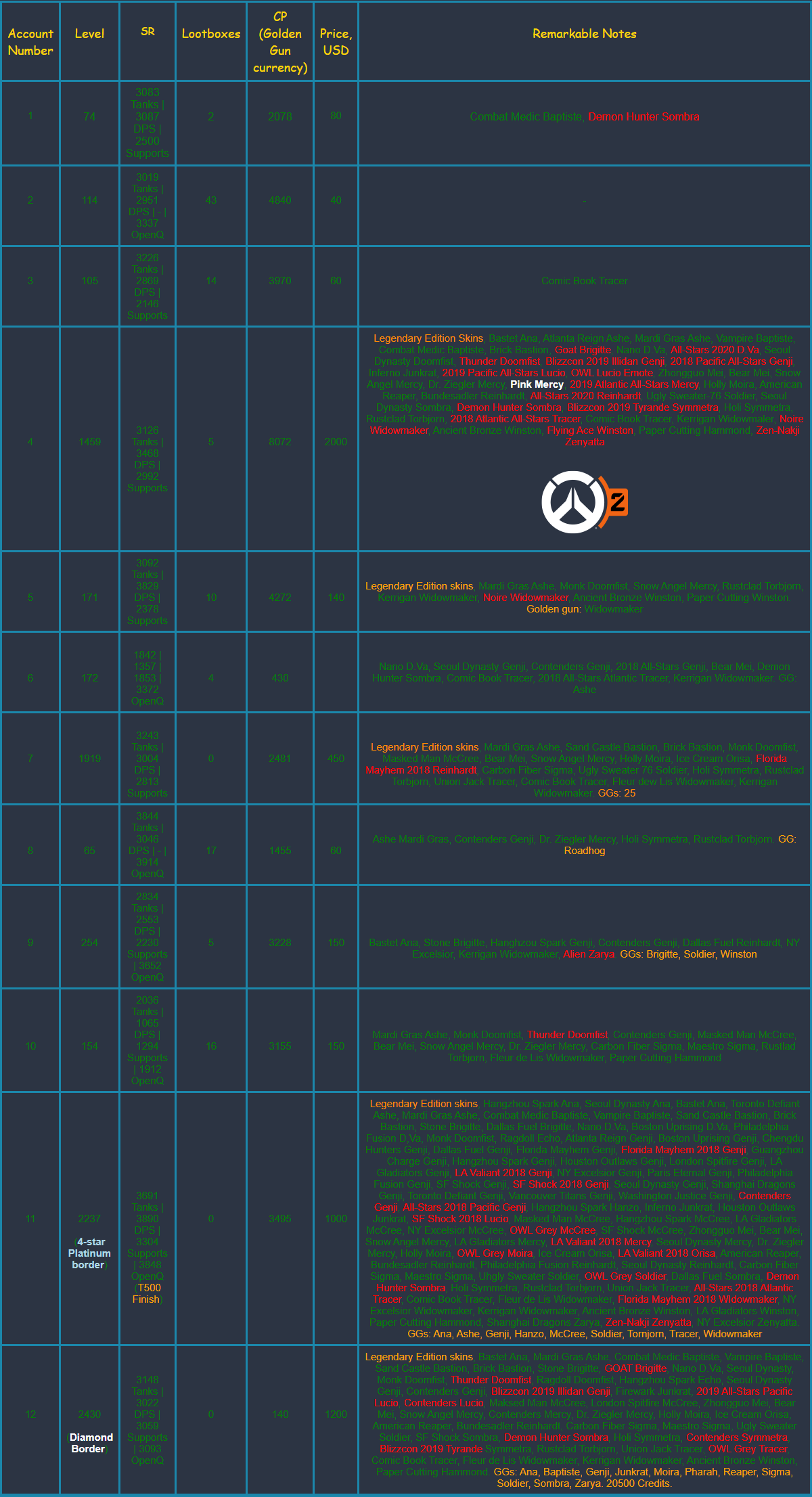Viewport: 812px width, 1497px height.
Task: Select lootboxes value '16' for account 10
Action: 211,1046
